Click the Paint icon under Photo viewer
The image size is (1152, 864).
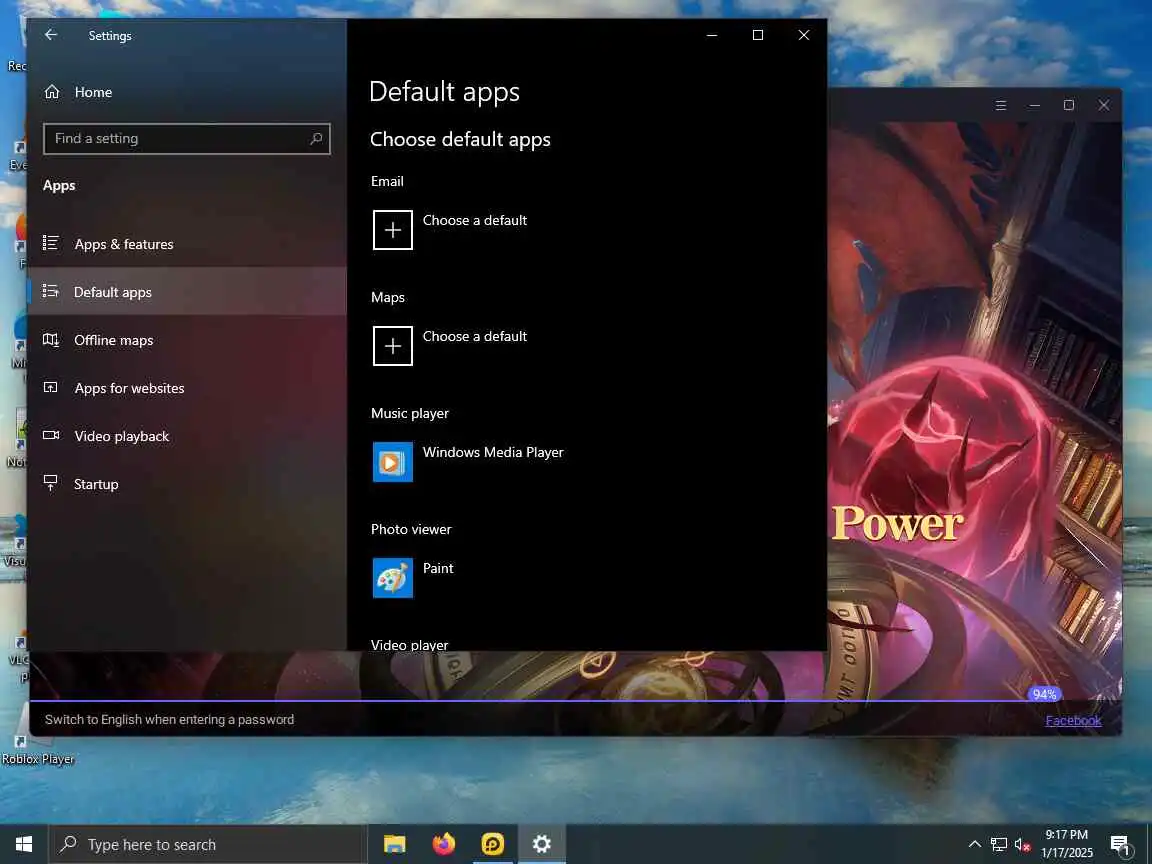point(392,578)
